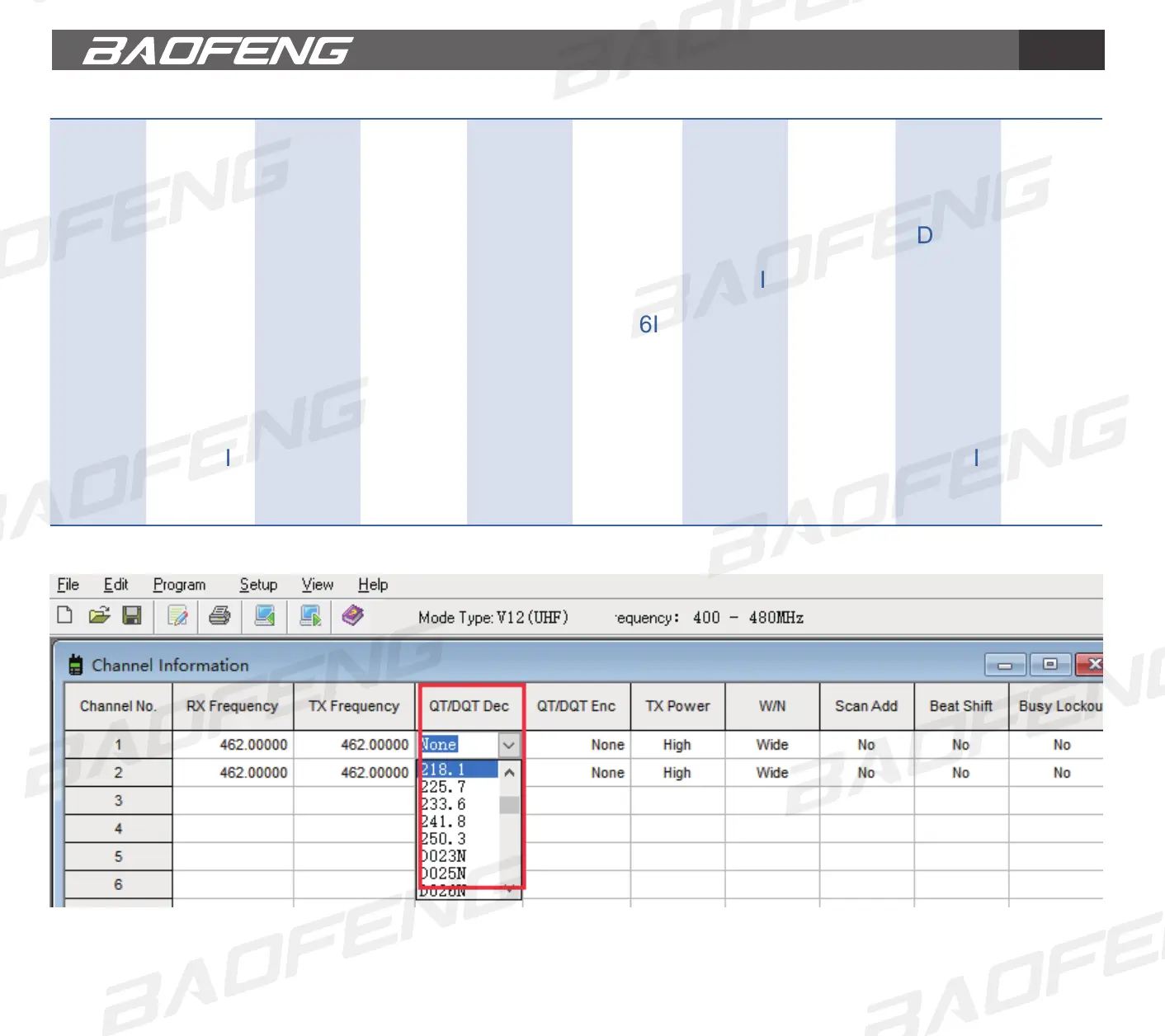Click channel 2 Beat Shift No cell
The width and height of the screenshot is (1165, 1036).
coord(961,773)
